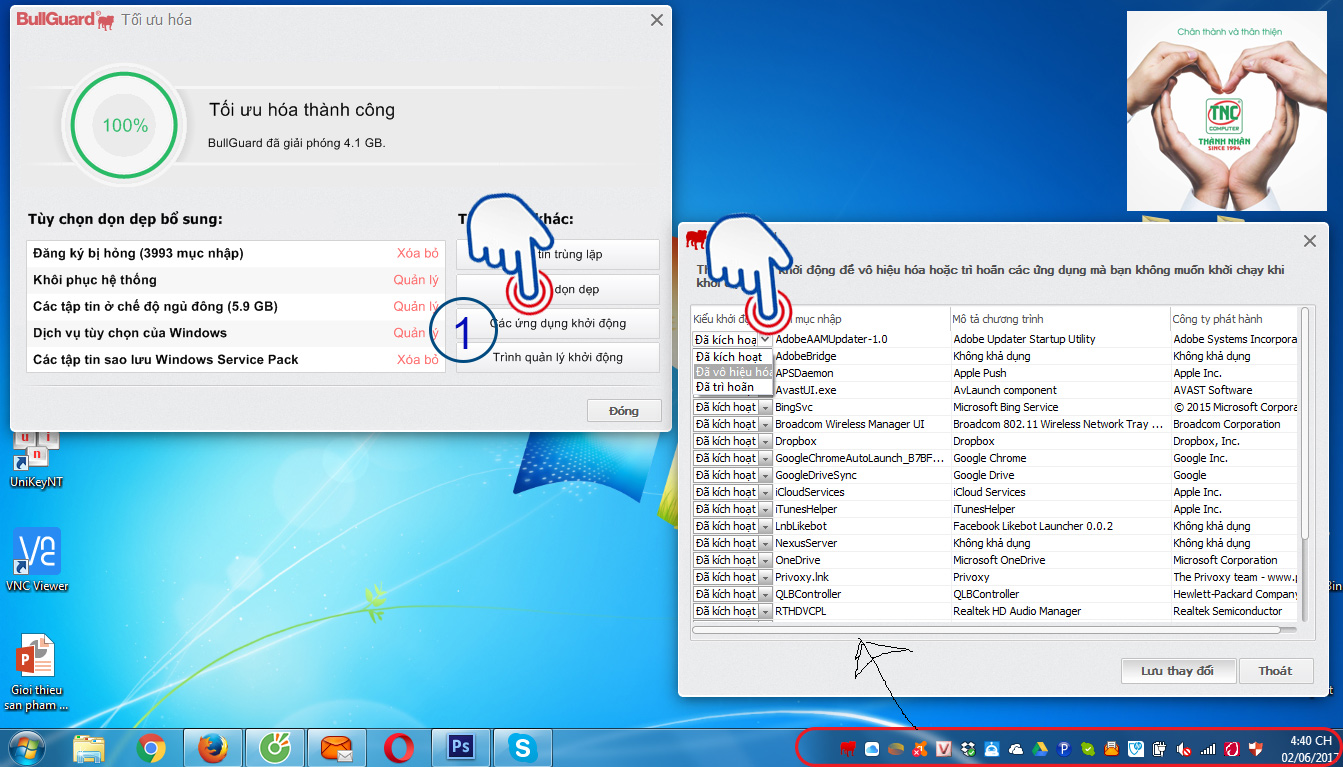Click 'Realtek HD Audio Manager' description
The width and height of the screenshot is (1343, 767).
[x=1017, y=612]
